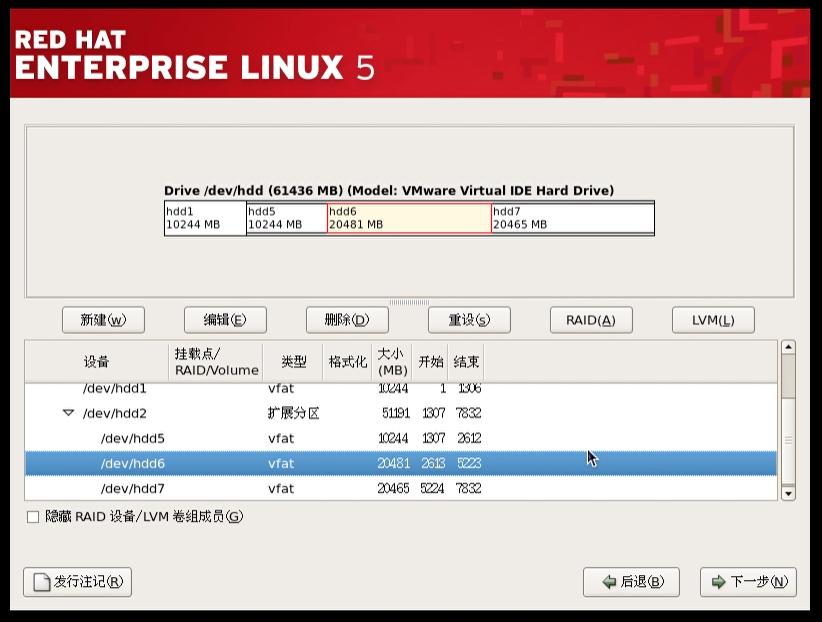
Task: Select the /dev/hdd7 row
Action: (x=401, y=488)
